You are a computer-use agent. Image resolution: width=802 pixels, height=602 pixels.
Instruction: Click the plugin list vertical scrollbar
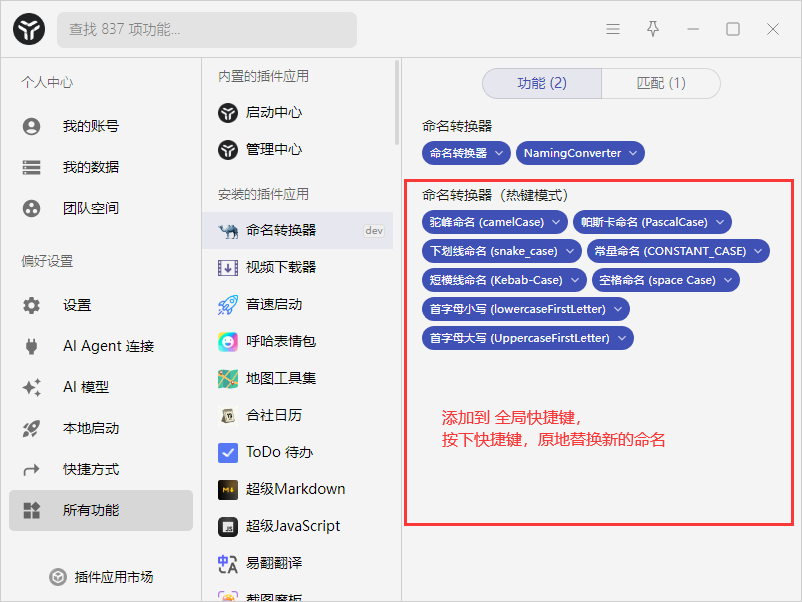coord(397,103)
